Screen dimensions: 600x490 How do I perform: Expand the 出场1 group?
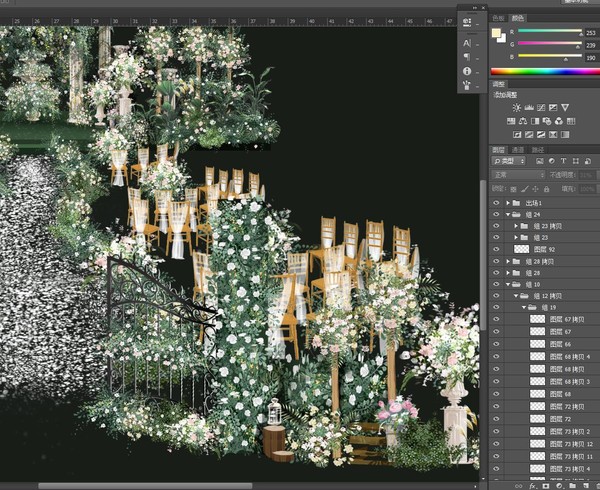click(508, 203)
